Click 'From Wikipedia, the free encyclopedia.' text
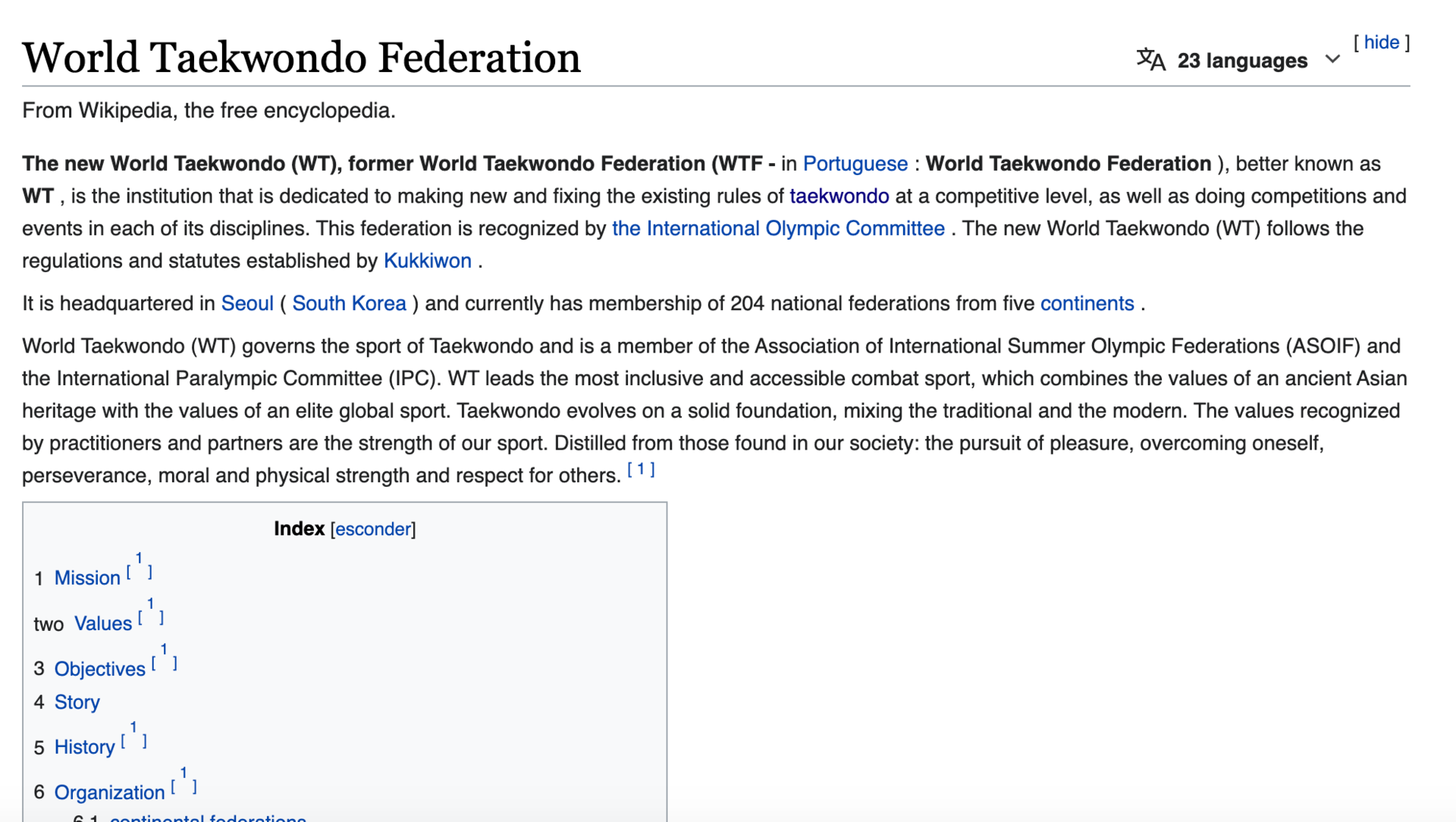Screen dimensions: 1456x822 click(x=209, y=111)
